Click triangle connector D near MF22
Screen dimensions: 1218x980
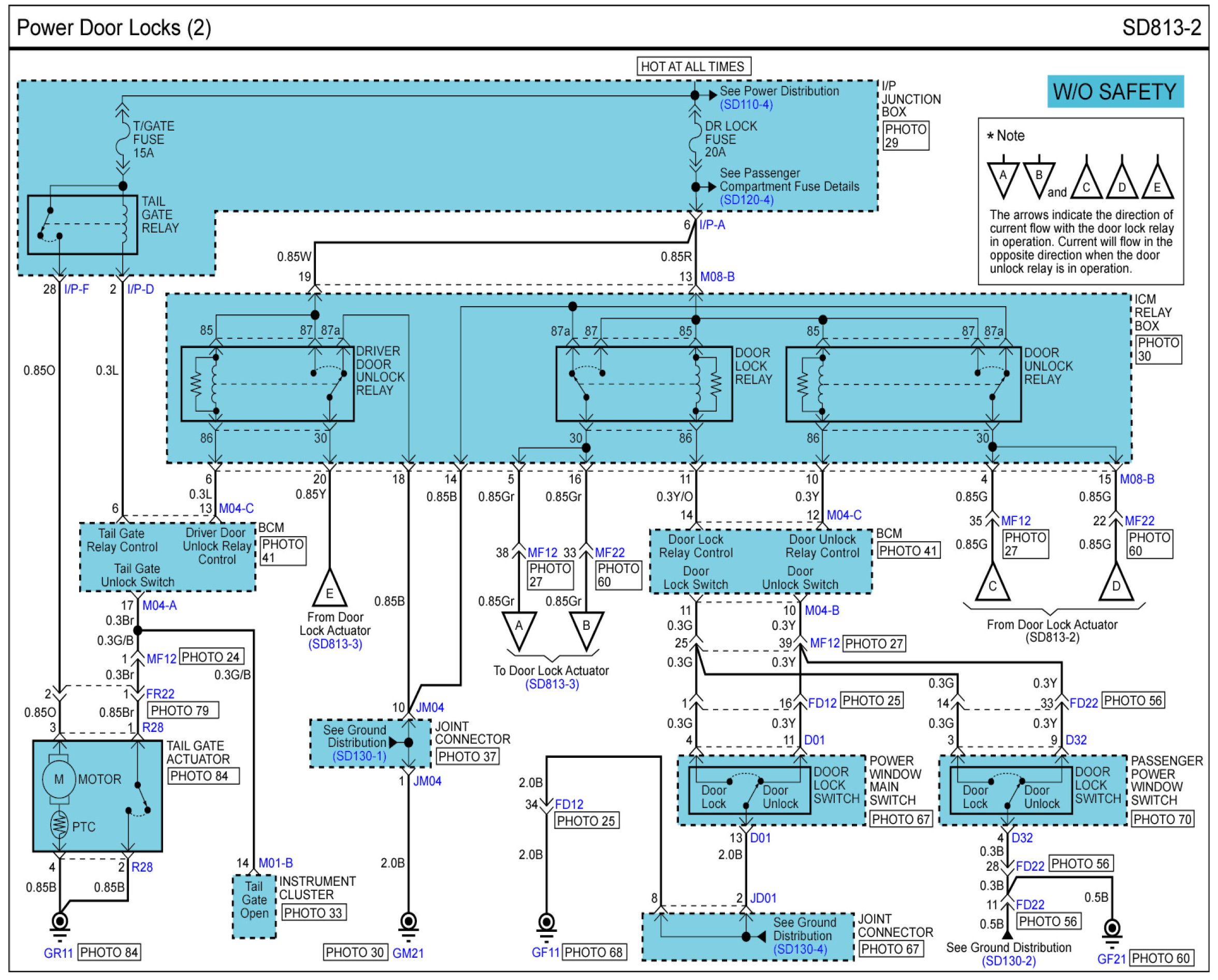pos(1116,585)
